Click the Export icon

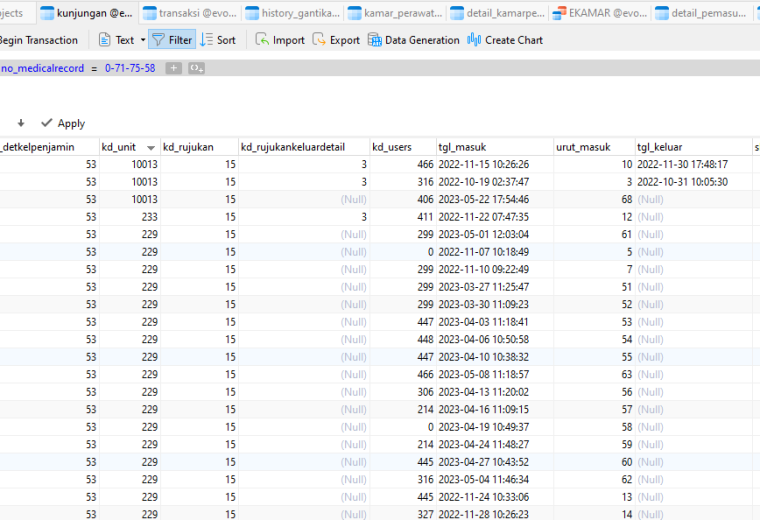click(x=319, y=39)
